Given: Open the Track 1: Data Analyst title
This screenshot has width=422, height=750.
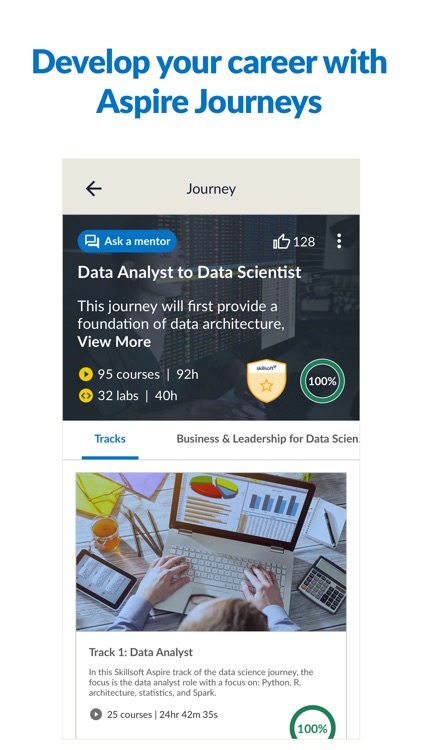Looking at the screenshot, I should 141,652.
